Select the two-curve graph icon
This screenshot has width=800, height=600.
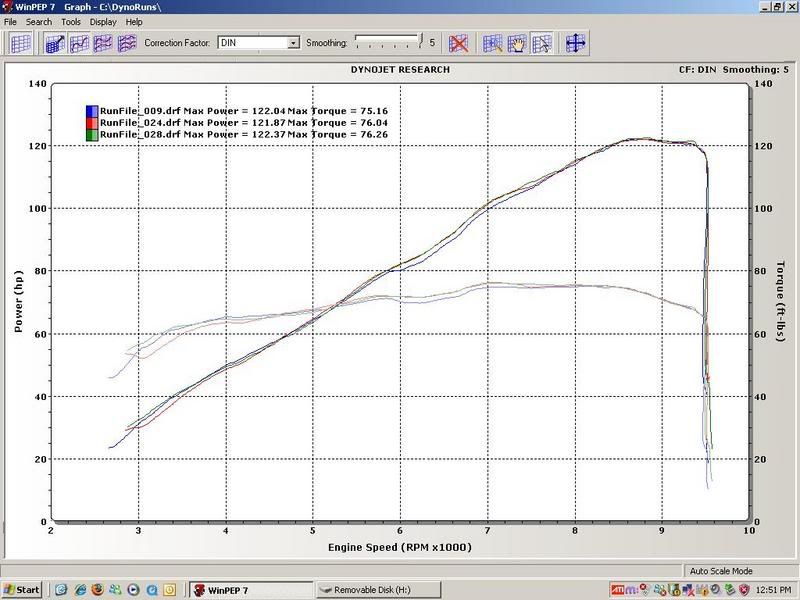[103, 43]
